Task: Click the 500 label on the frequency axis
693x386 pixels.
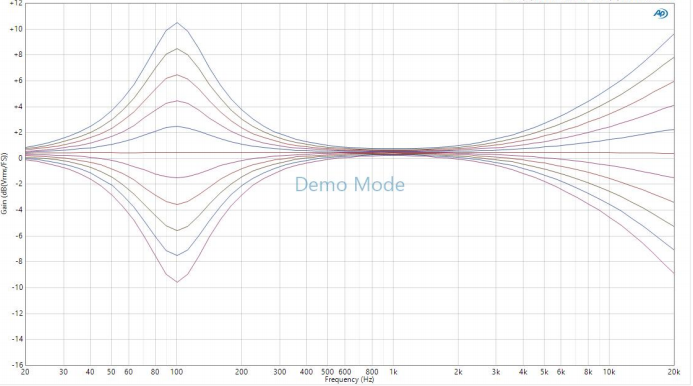Action: tap(327, 372)
